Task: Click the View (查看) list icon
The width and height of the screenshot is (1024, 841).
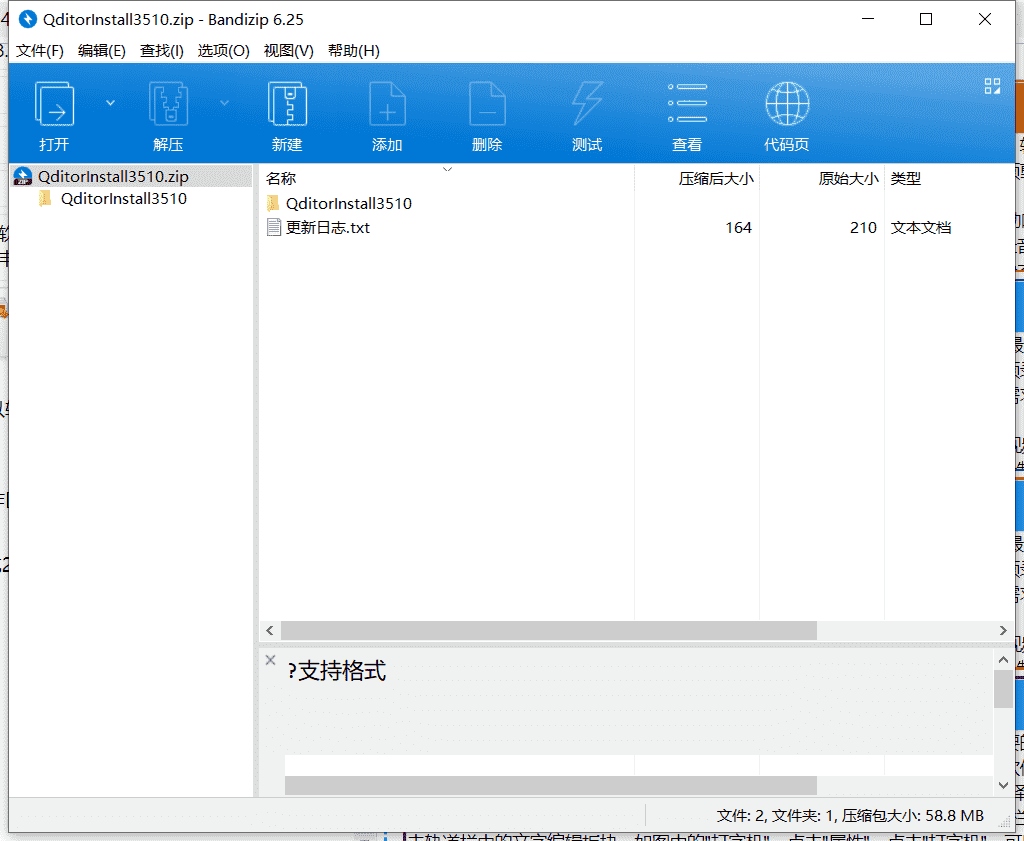Action: pos(687,103)
